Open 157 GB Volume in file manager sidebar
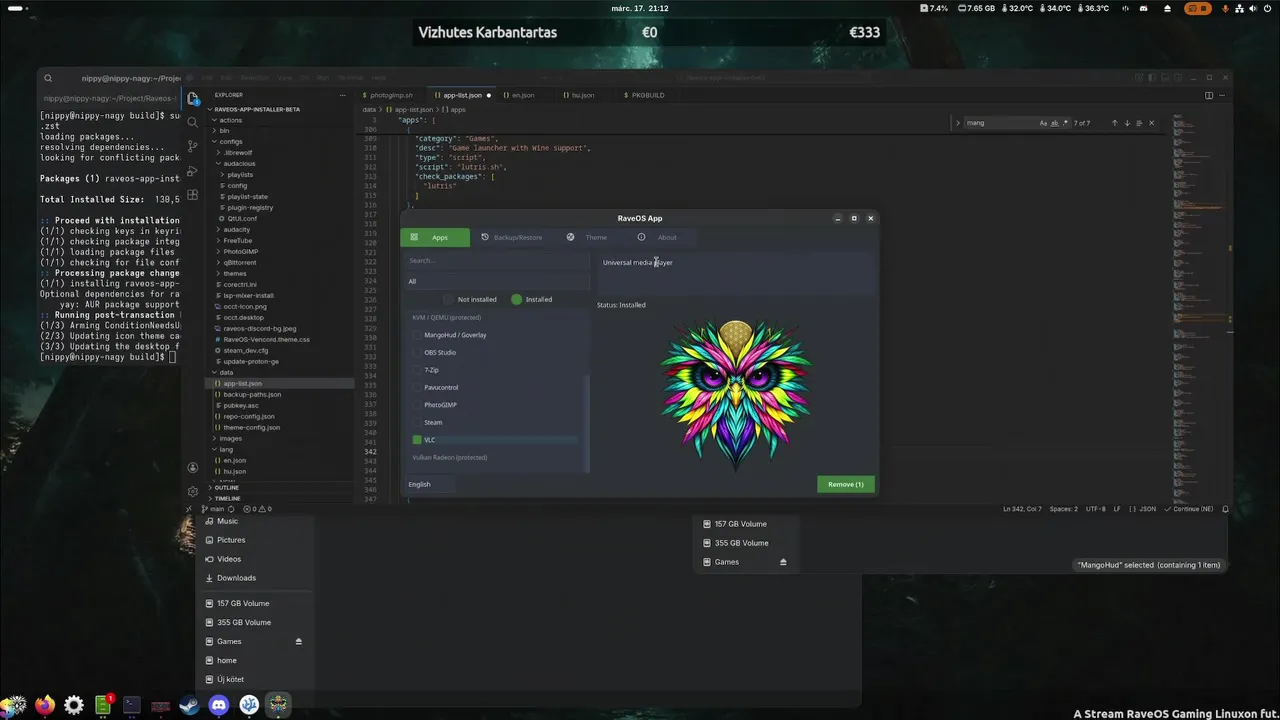 click(x=243, y=603)
